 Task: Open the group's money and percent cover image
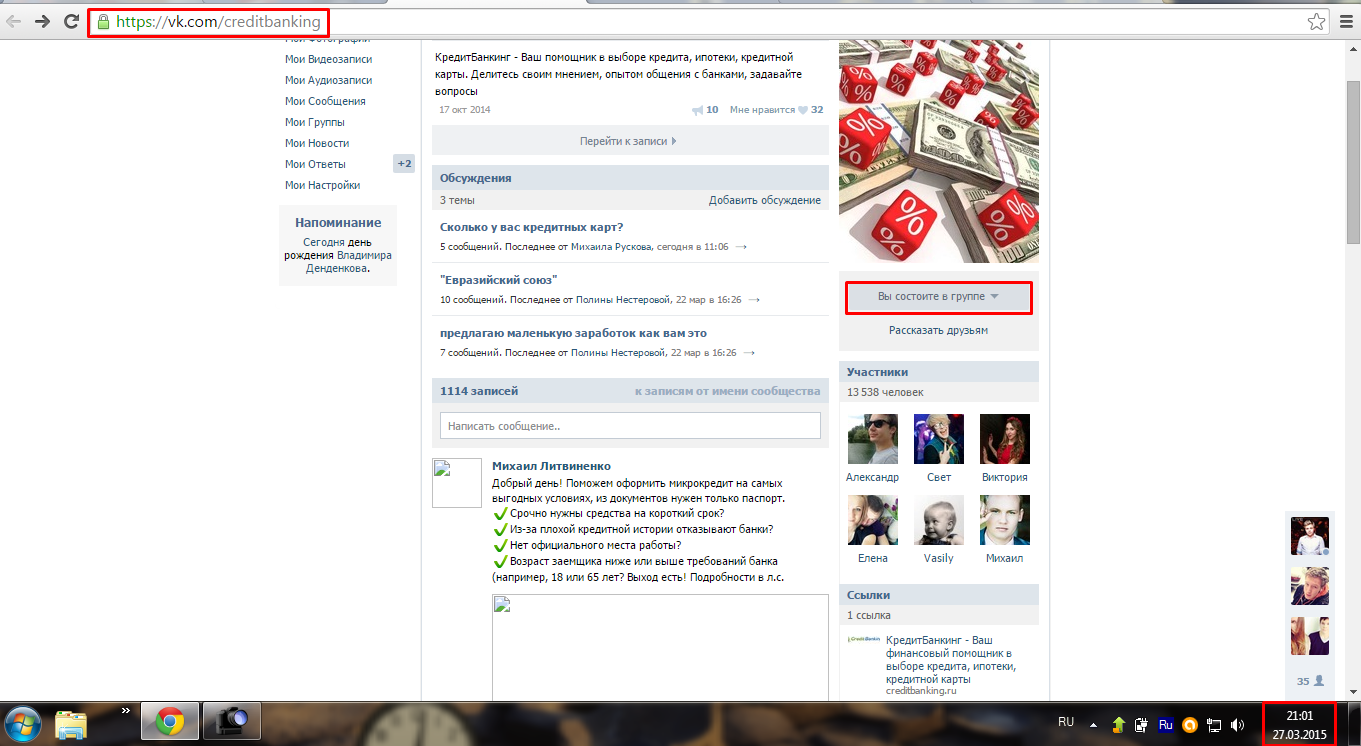939,151
